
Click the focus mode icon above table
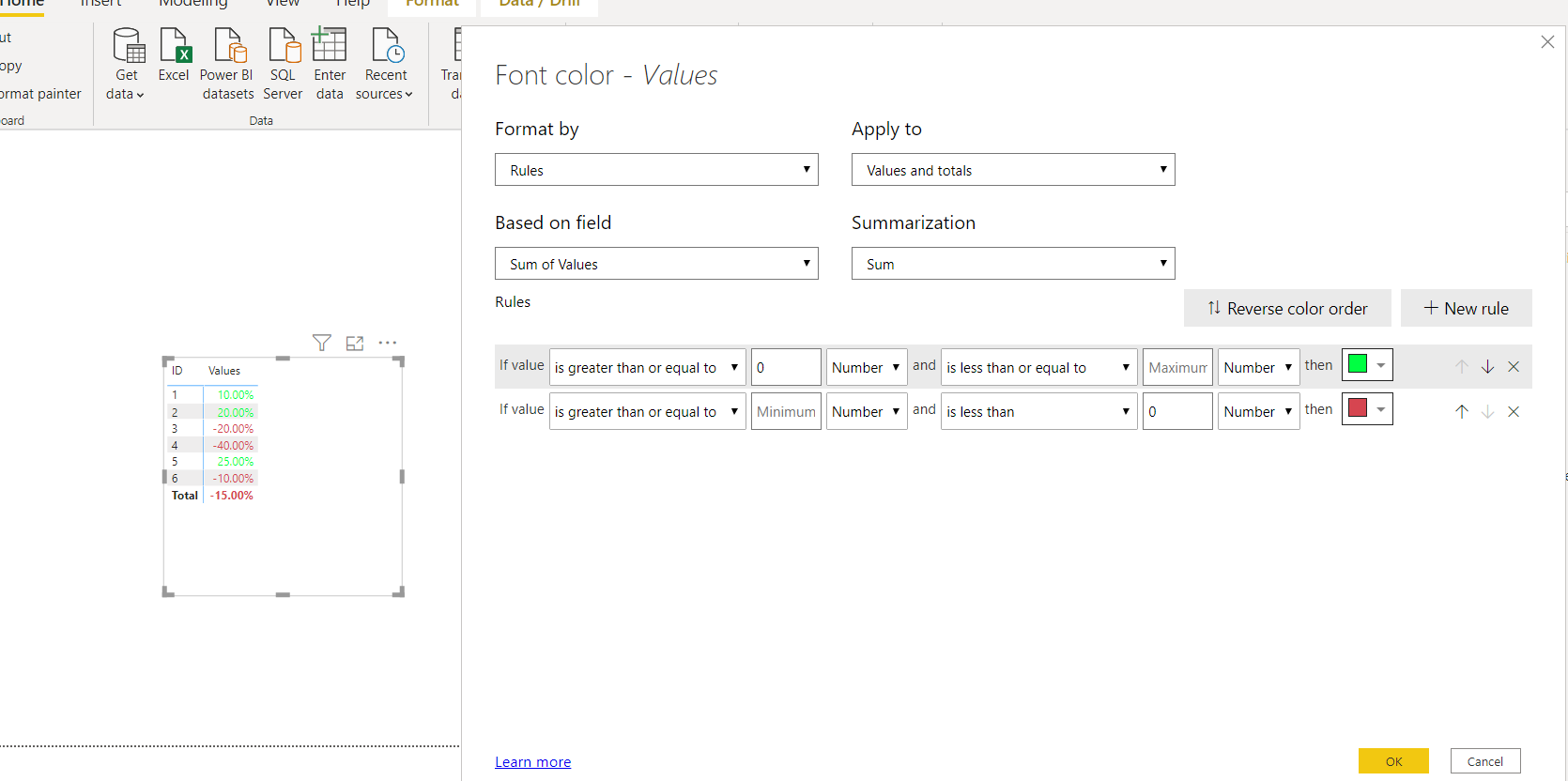point(355,344)
